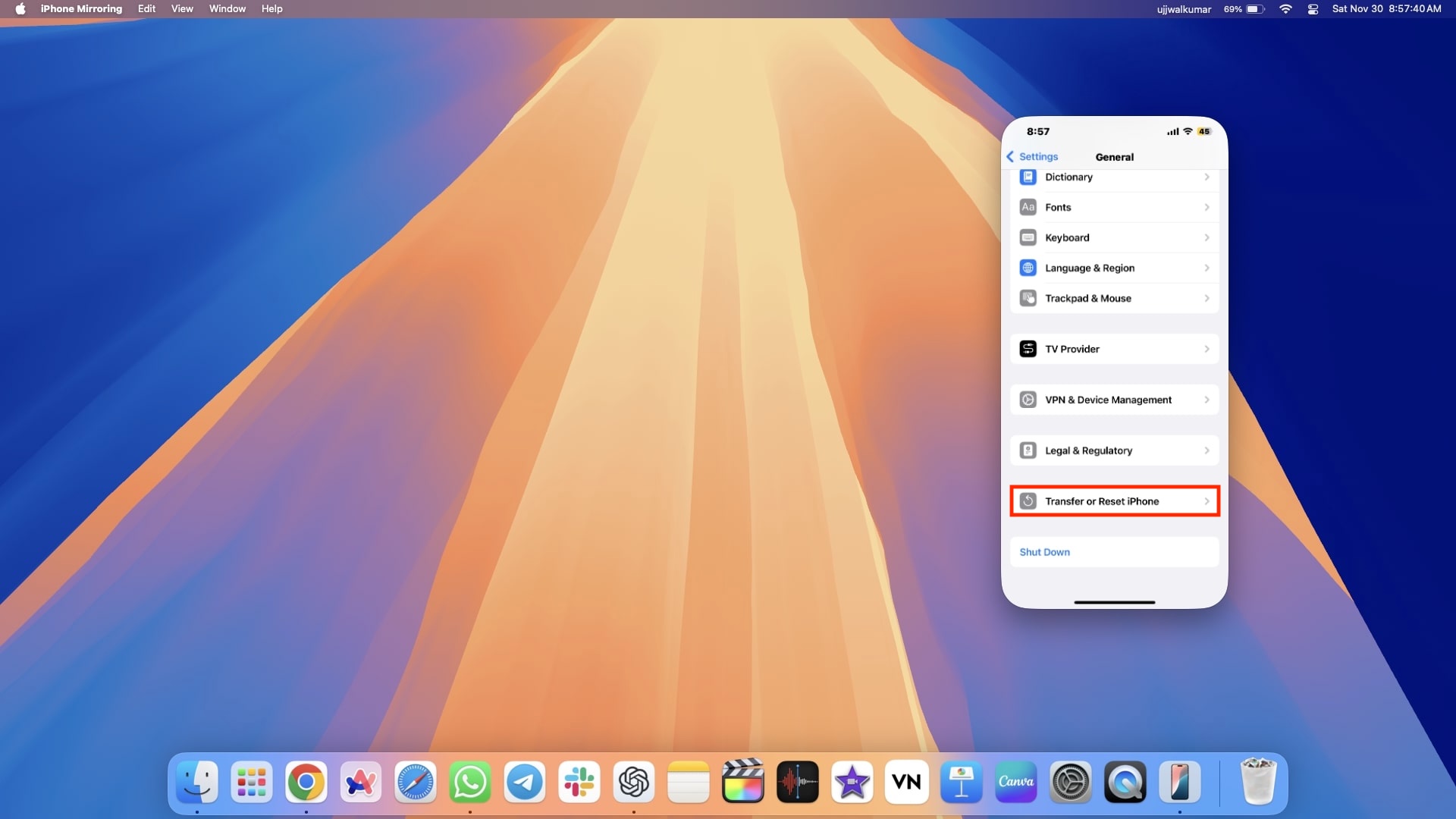Launch Google Chrome from the Dock
Viewport: 1456px width, 819px height.
(x=306, y=782)
